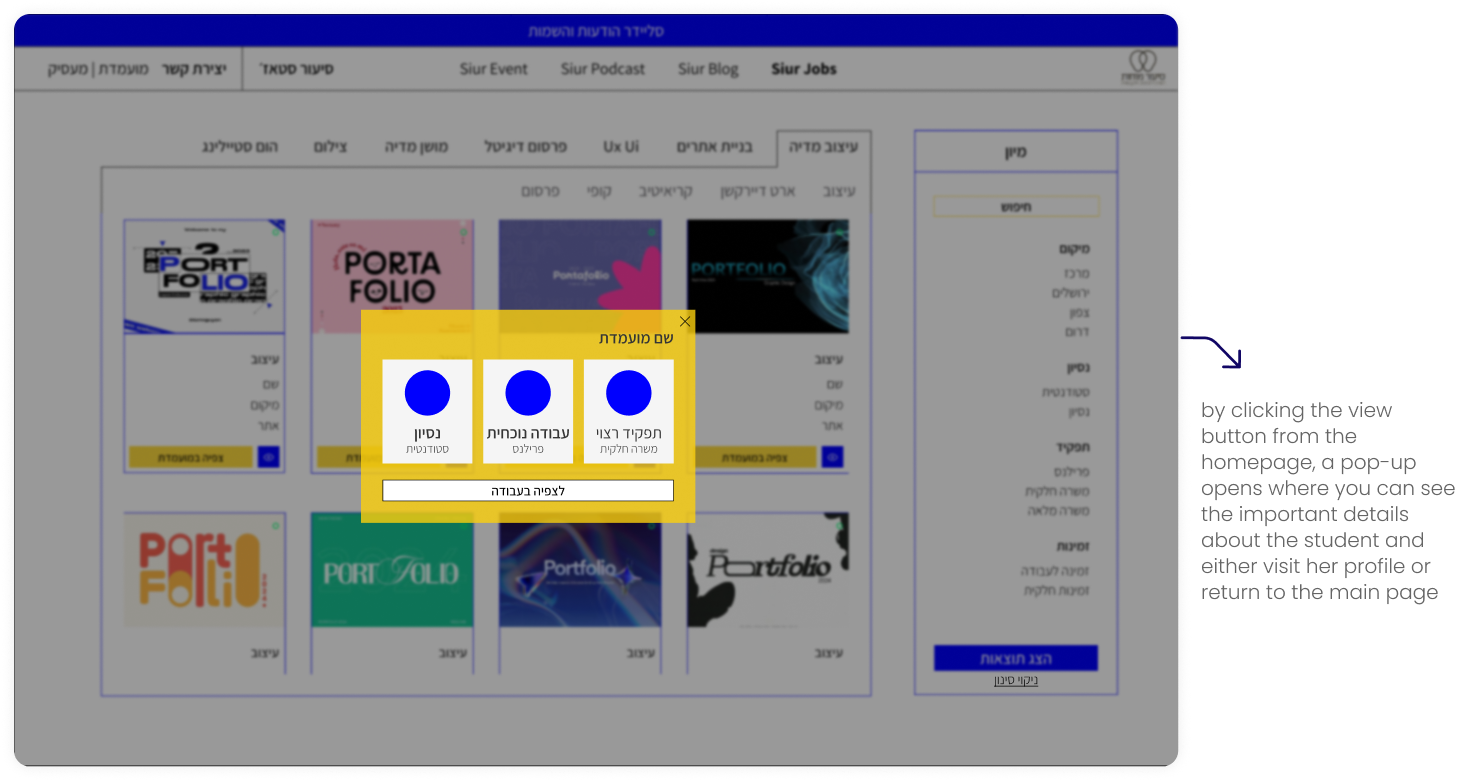Click the blue circle above תפקיד רצוי
This screenshot has width=1463, height=781.
coord(628,393)
